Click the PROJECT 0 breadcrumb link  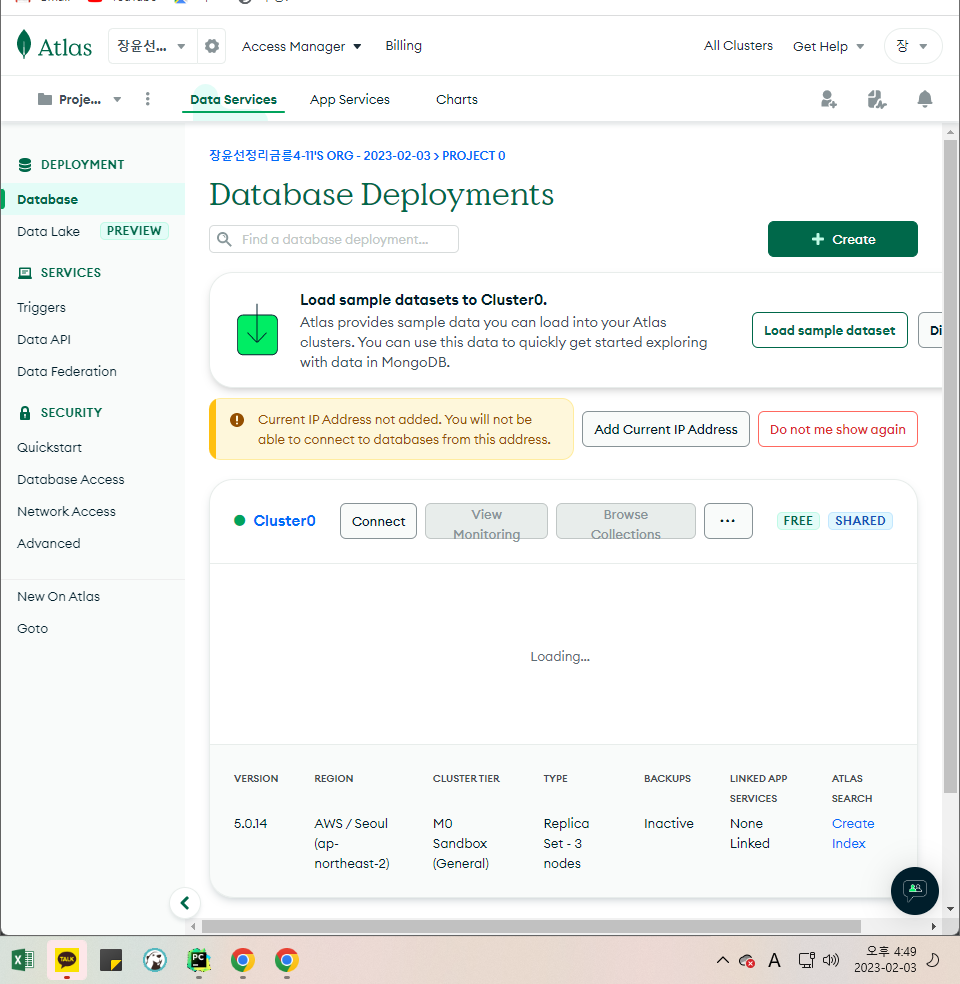(474, 156)
